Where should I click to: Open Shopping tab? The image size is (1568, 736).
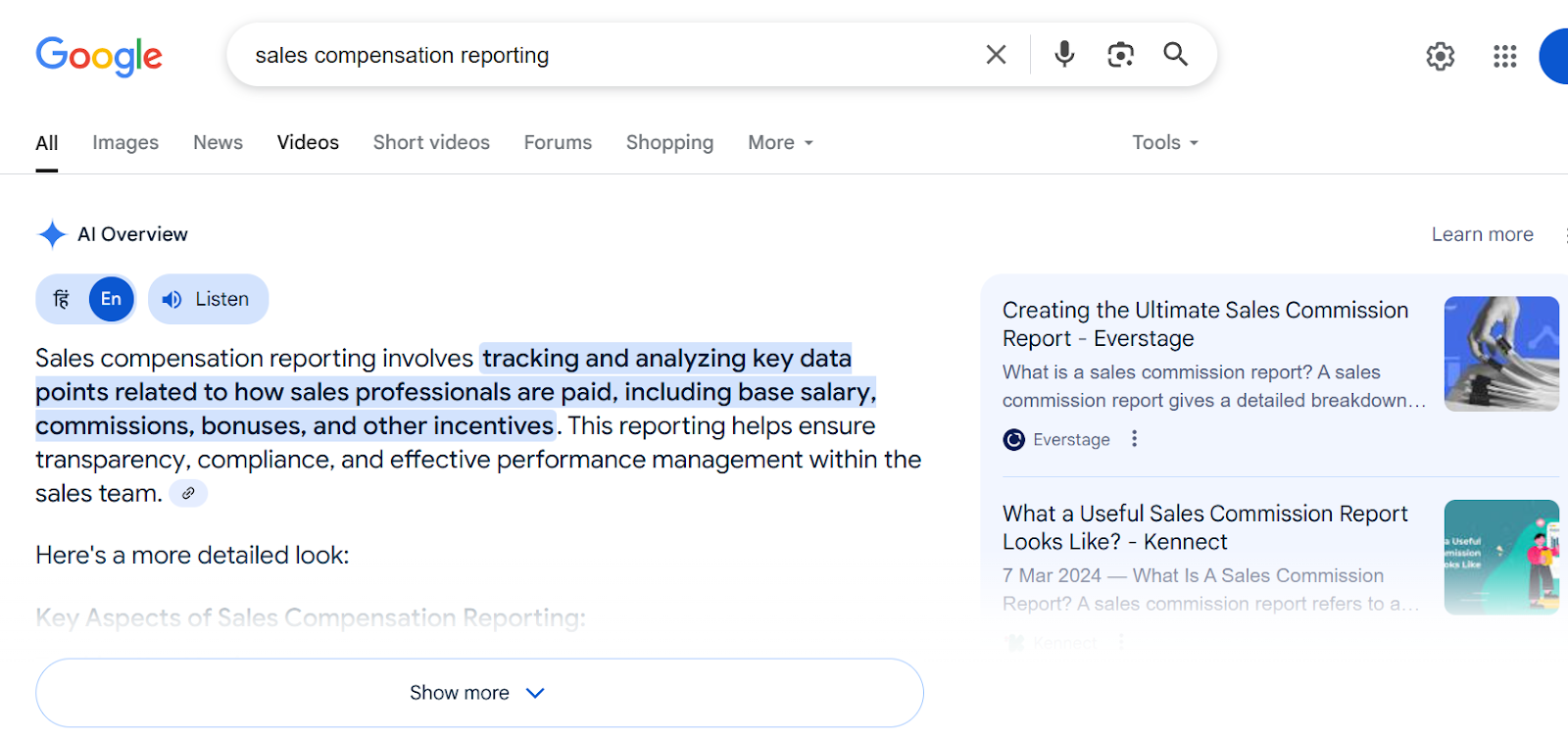[669, 143]
